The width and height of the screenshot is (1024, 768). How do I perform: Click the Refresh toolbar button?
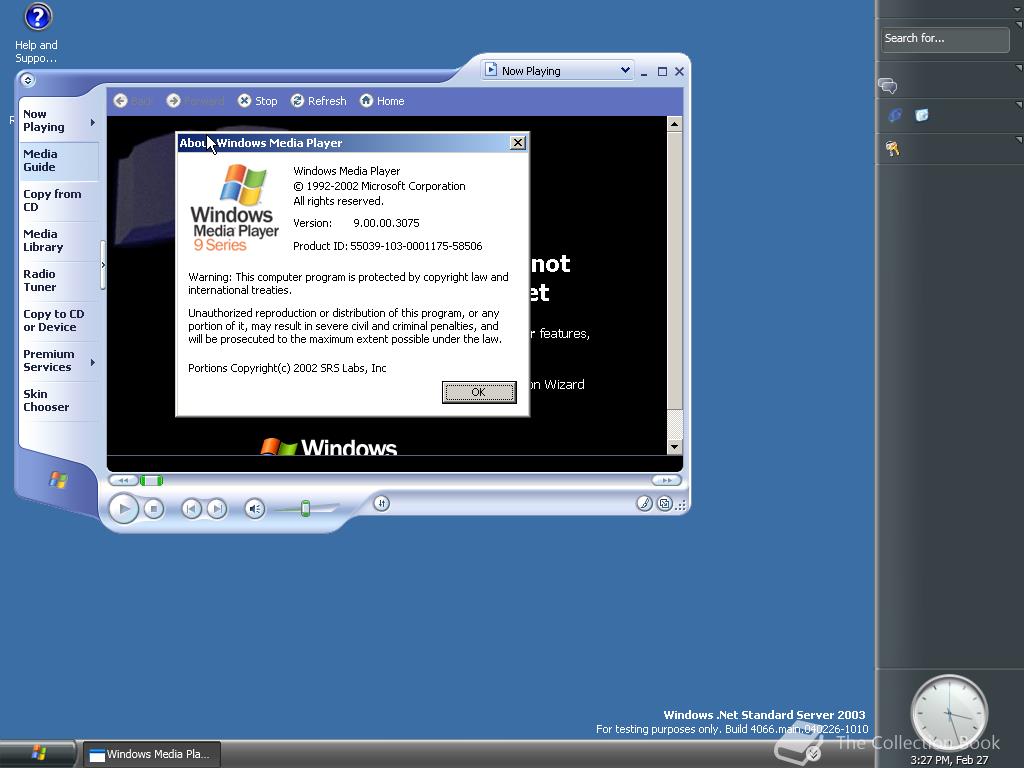319,101
